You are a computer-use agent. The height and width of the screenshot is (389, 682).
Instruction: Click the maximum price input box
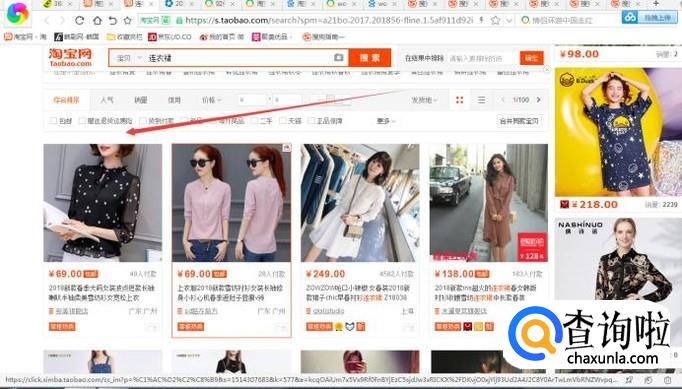(x=287, y=100)
